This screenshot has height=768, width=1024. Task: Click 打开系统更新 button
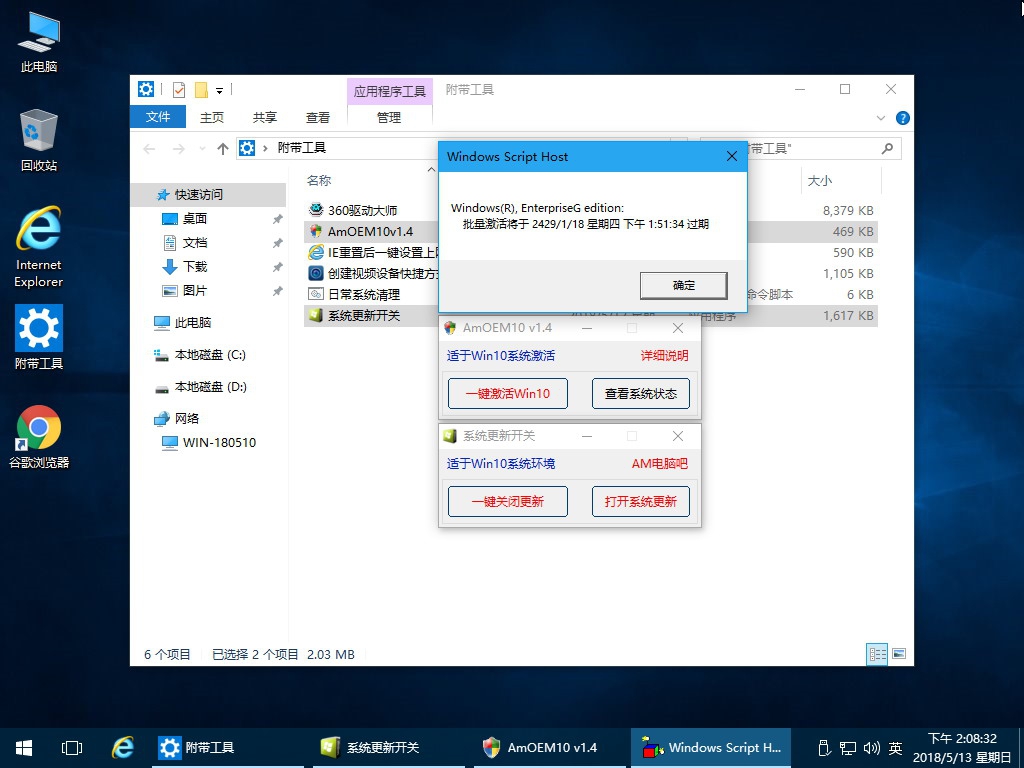640,501
